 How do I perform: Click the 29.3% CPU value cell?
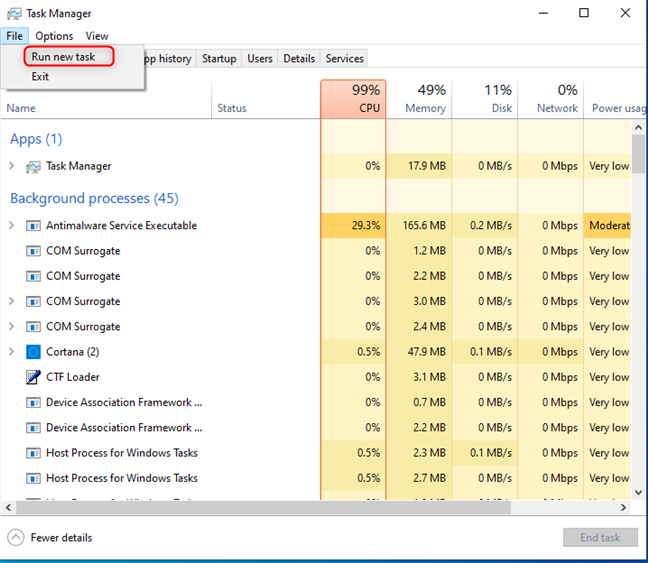(x=353, y=226)
